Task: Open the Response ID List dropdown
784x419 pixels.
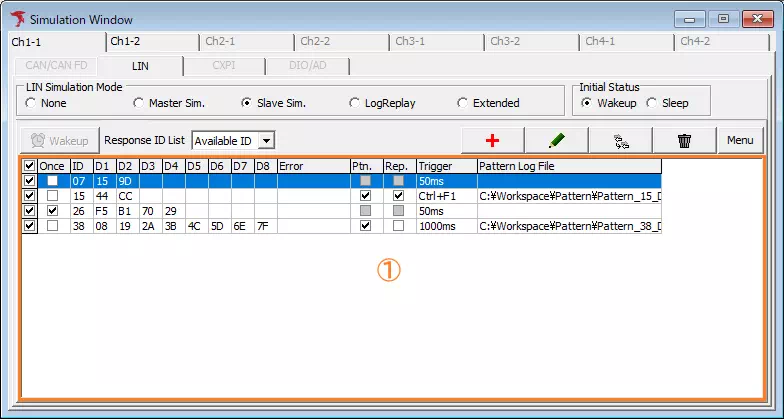Action: (266, 141)
